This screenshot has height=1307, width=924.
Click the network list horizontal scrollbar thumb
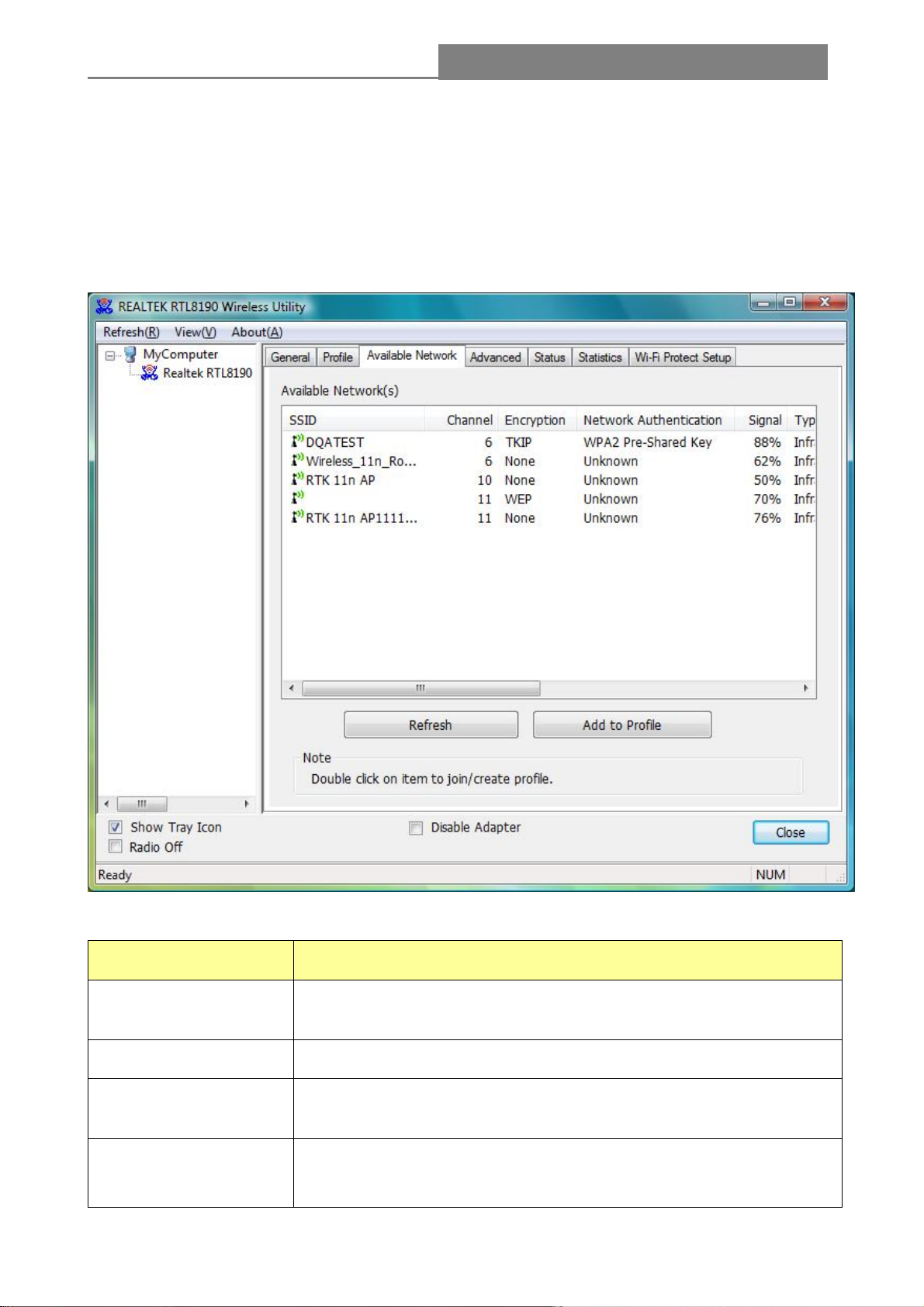tap(420, 688)
